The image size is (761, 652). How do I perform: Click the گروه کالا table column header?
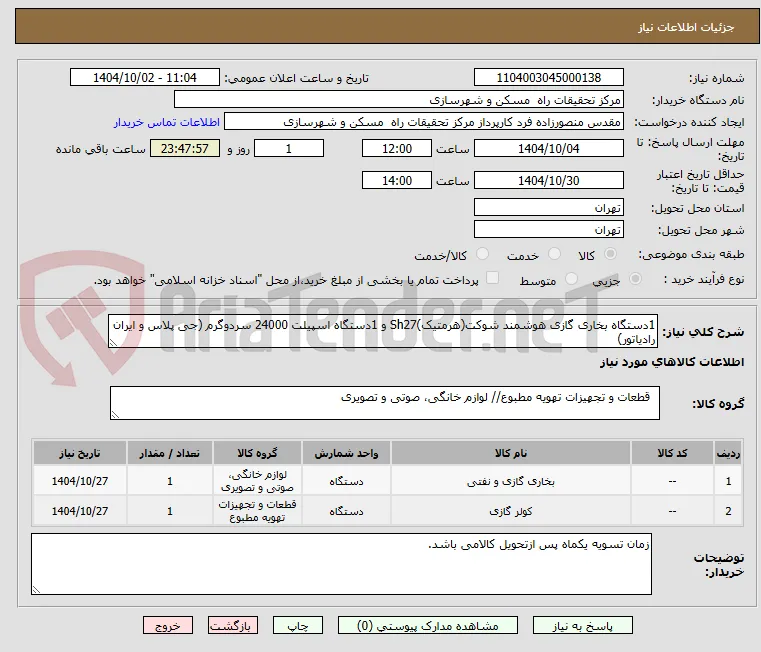[257, 453]
